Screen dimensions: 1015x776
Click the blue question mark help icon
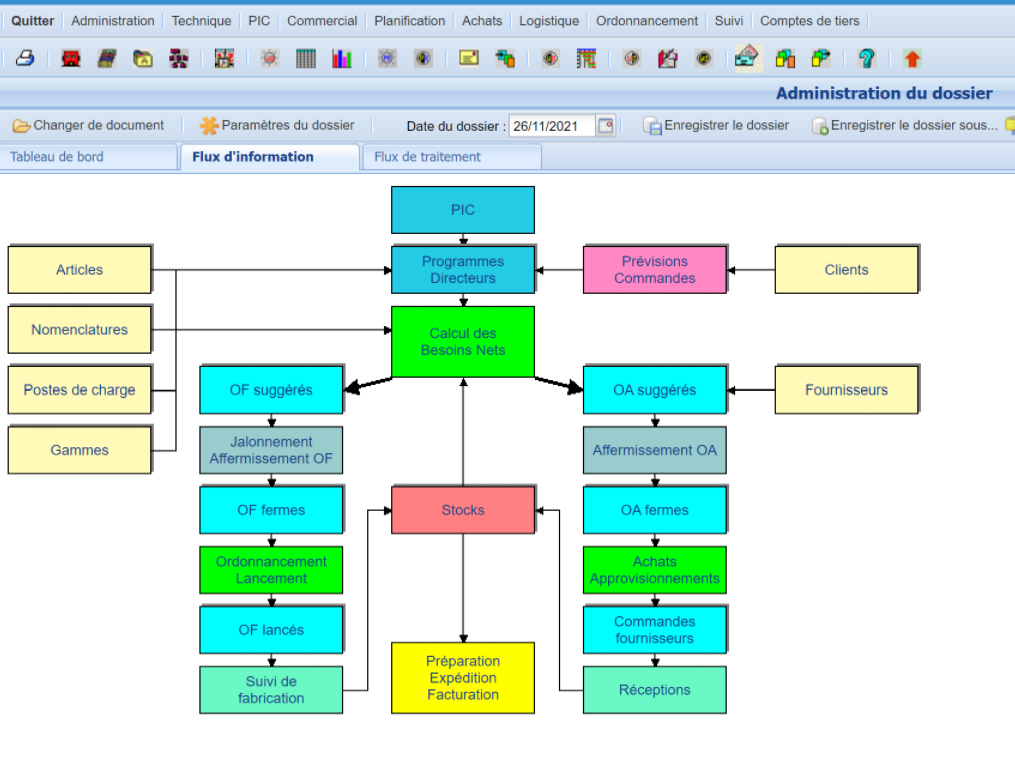coord(867,59)
